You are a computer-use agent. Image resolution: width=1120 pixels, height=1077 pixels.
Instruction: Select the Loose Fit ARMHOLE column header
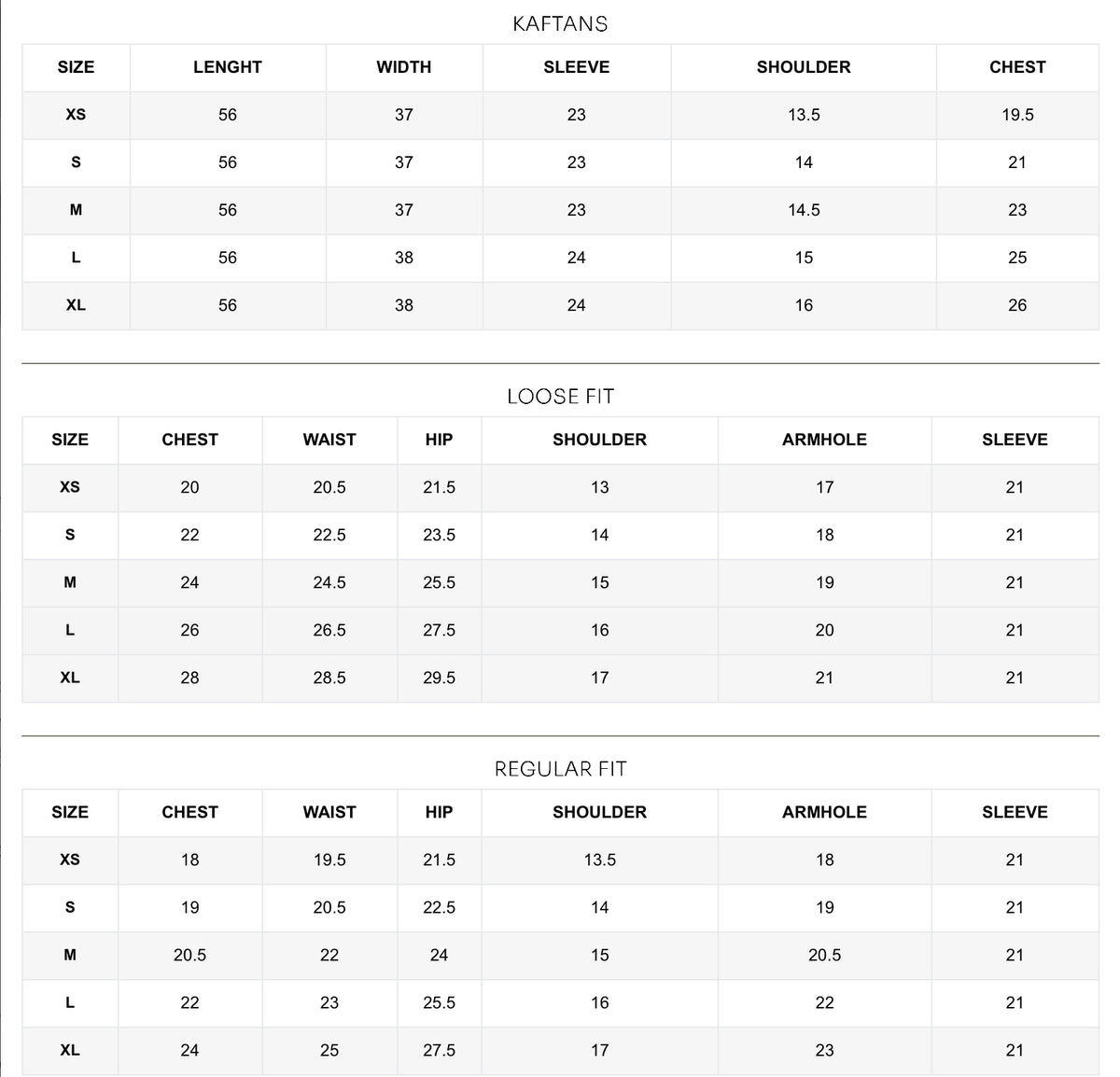[x=824, y=440]
